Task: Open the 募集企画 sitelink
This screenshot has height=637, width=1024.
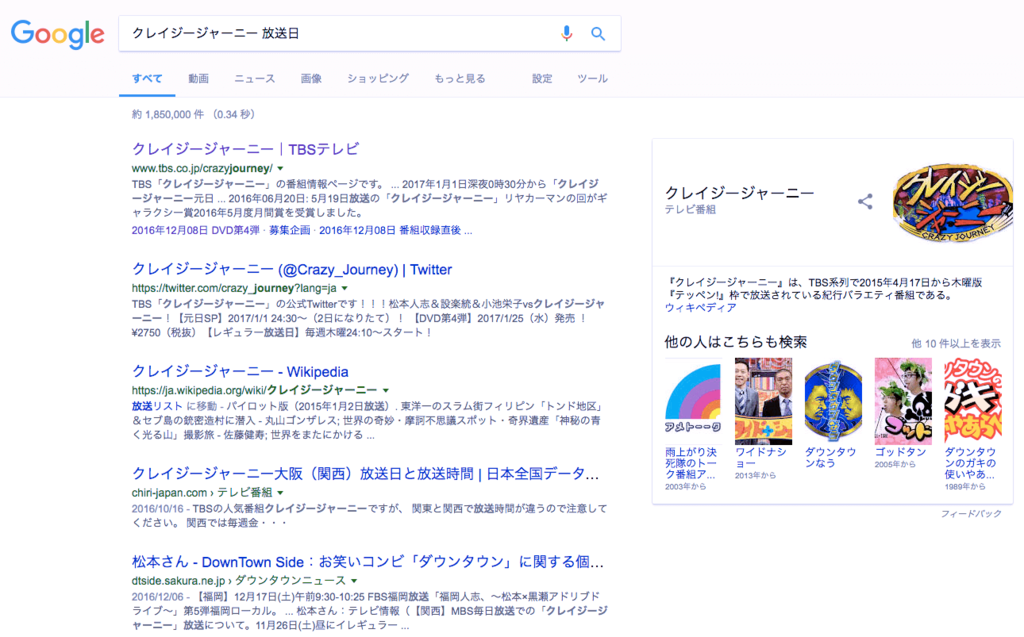Action: (x=289, y=230)
